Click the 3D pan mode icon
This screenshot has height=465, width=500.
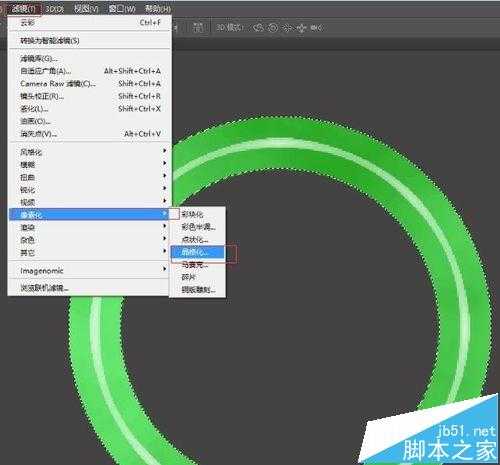tap(287, 28)
